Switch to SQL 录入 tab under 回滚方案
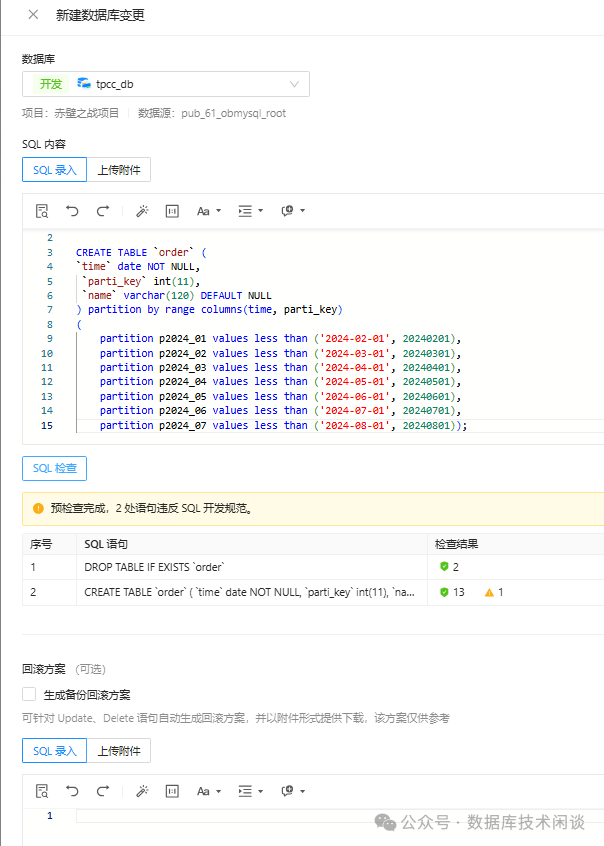 (55, 751)
